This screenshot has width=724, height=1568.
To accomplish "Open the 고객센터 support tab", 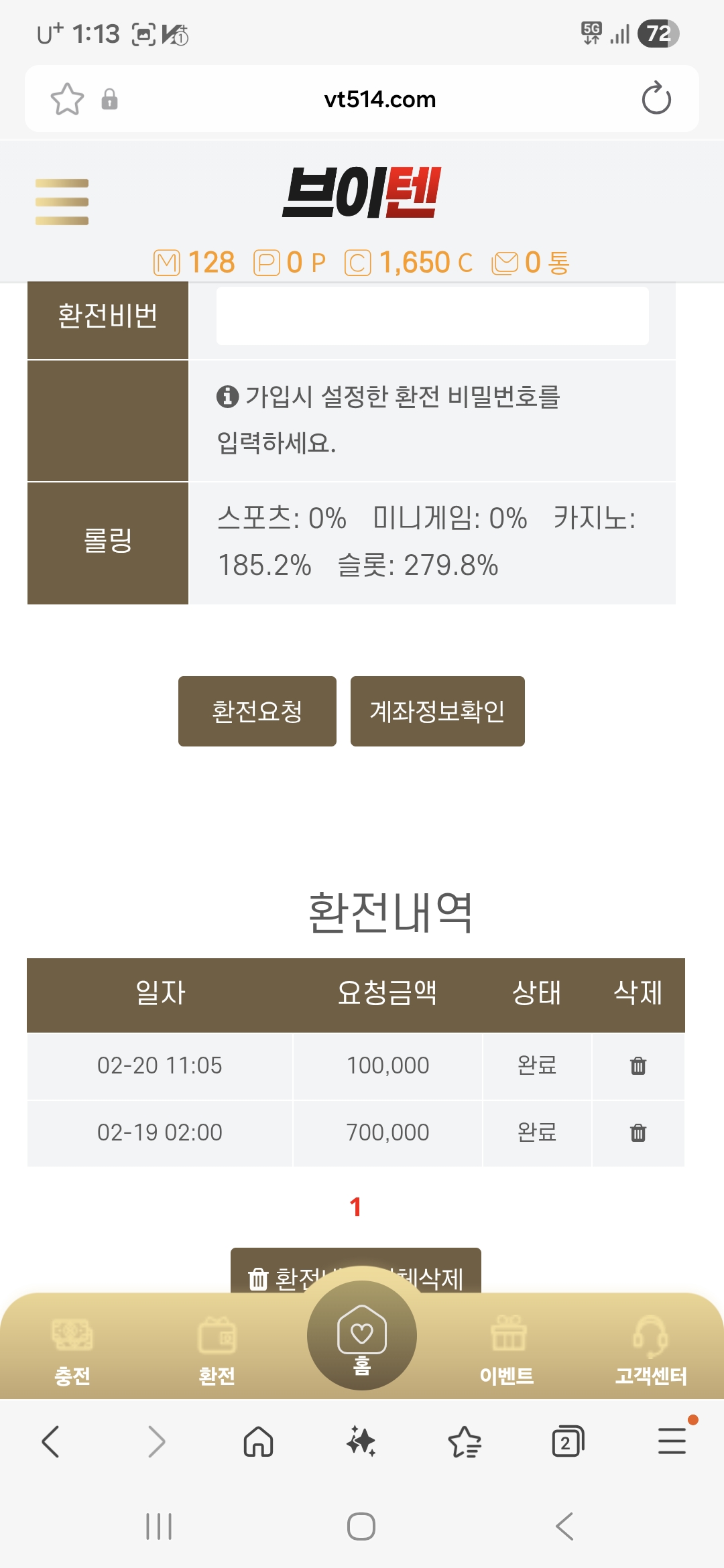I will point(650,1348).
